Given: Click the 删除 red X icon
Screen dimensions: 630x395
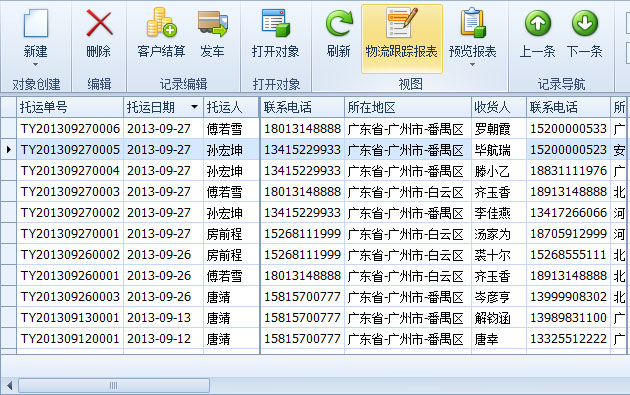Looking at the screenshot, I should pos(99,23).
